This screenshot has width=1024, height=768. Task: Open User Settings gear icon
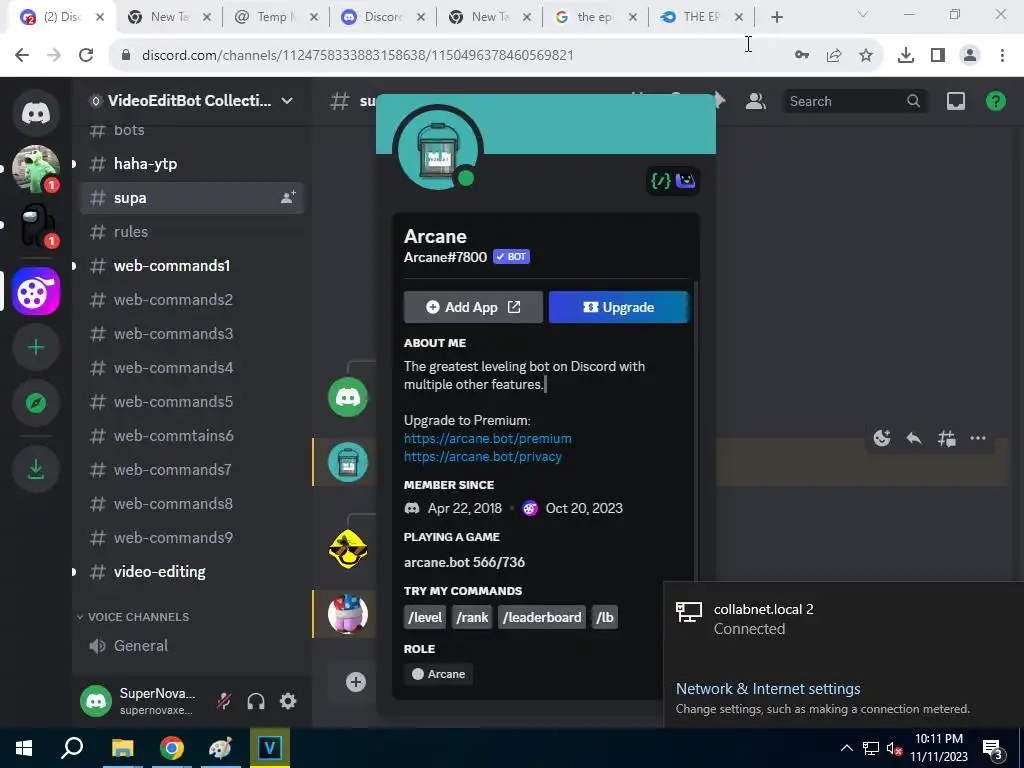point(288,701)
